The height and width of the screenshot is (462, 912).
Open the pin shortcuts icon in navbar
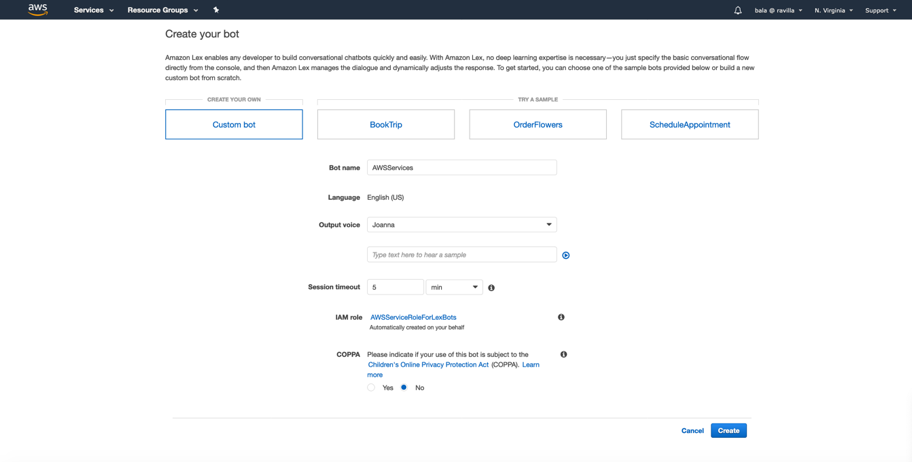(216, 10)
